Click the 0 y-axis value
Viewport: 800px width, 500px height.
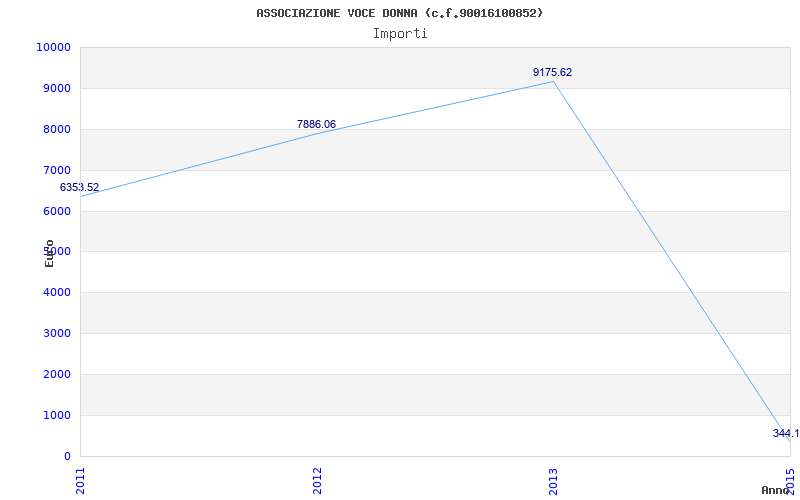pyautogui.click(x=67, y=456)
